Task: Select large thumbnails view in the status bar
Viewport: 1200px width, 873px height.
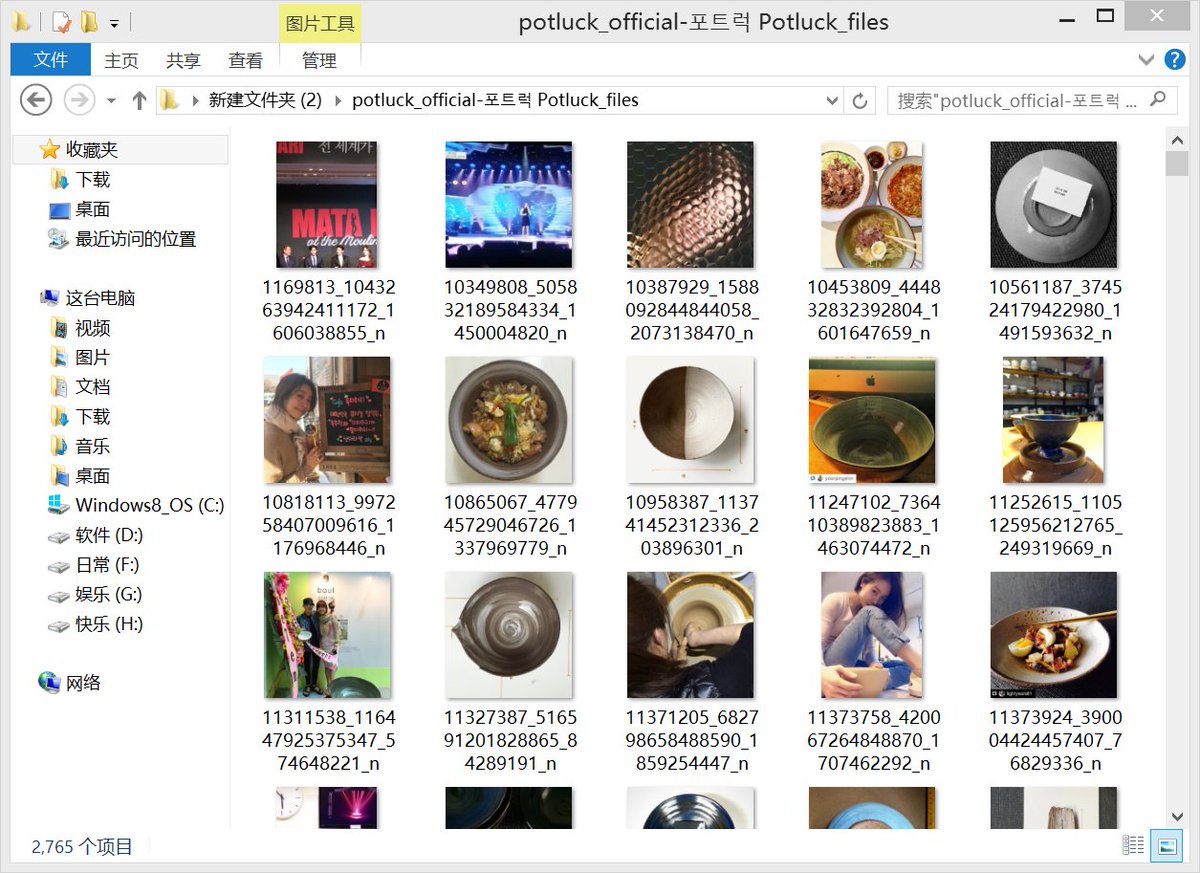Action: coord(1166,845)
